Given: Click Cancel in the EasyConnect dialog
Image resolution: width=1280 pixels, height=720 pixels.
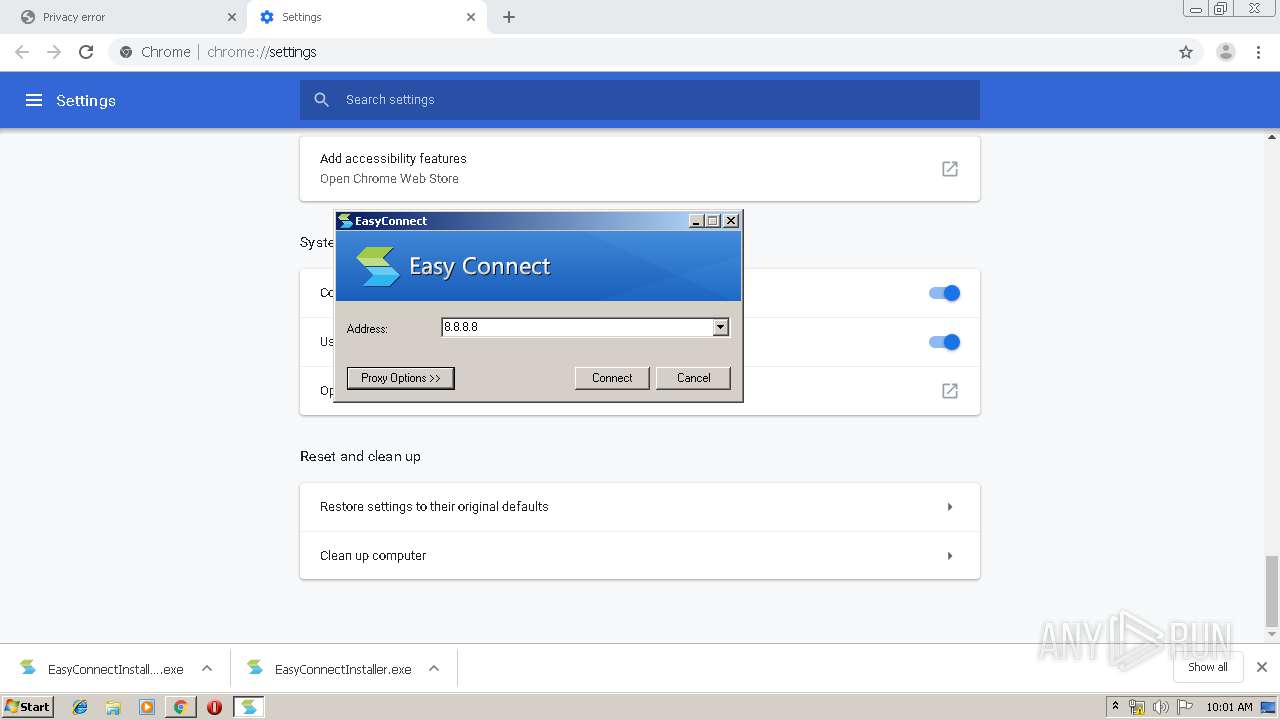Looking at the screenshot, I should pos(693,378).
